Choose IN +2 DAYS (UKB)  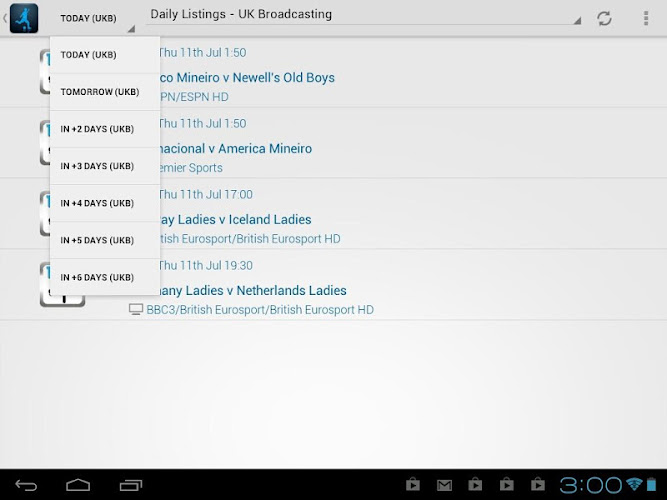[x=105, y=129]
